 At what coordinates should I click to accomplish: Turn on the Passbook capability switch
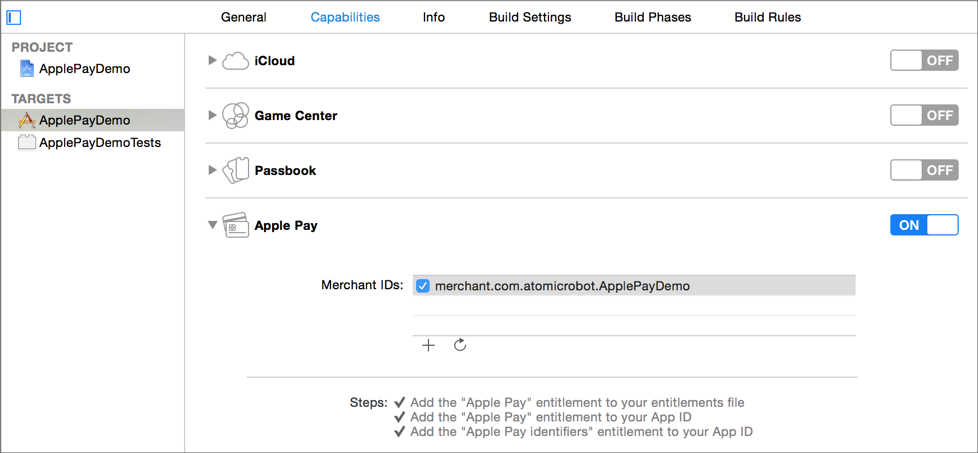coord(924,170)
